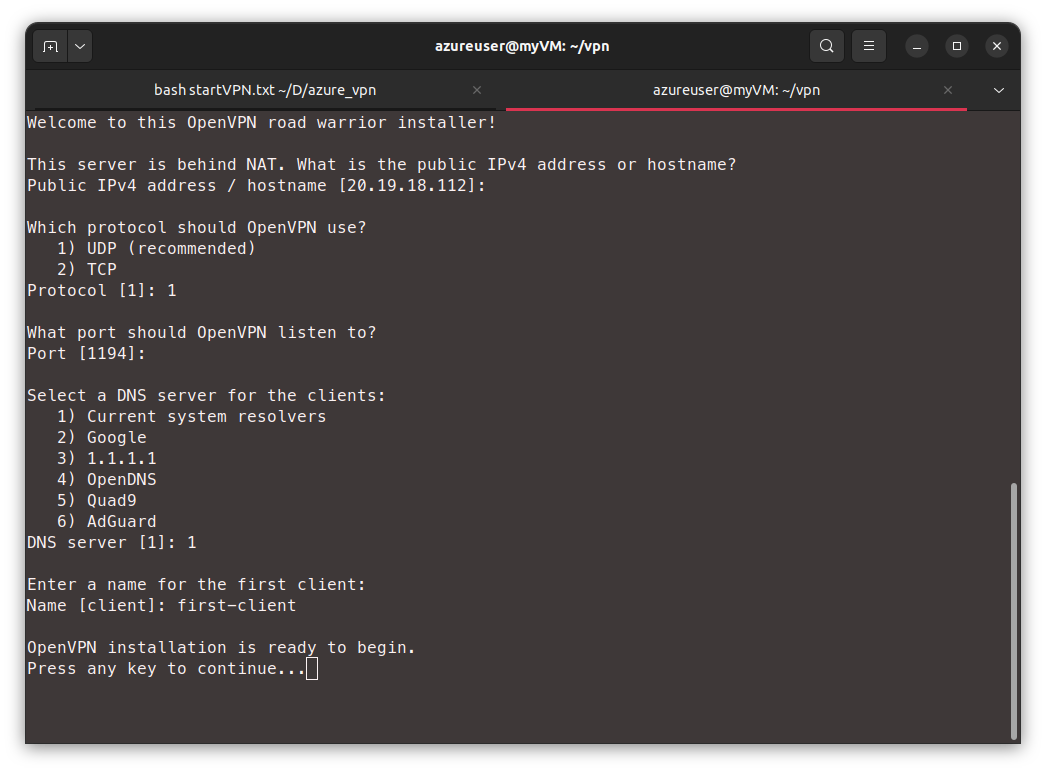This screenshot has width=1046, height=772.
Task: Open the hamburger main menu
Action: point(869,46)
